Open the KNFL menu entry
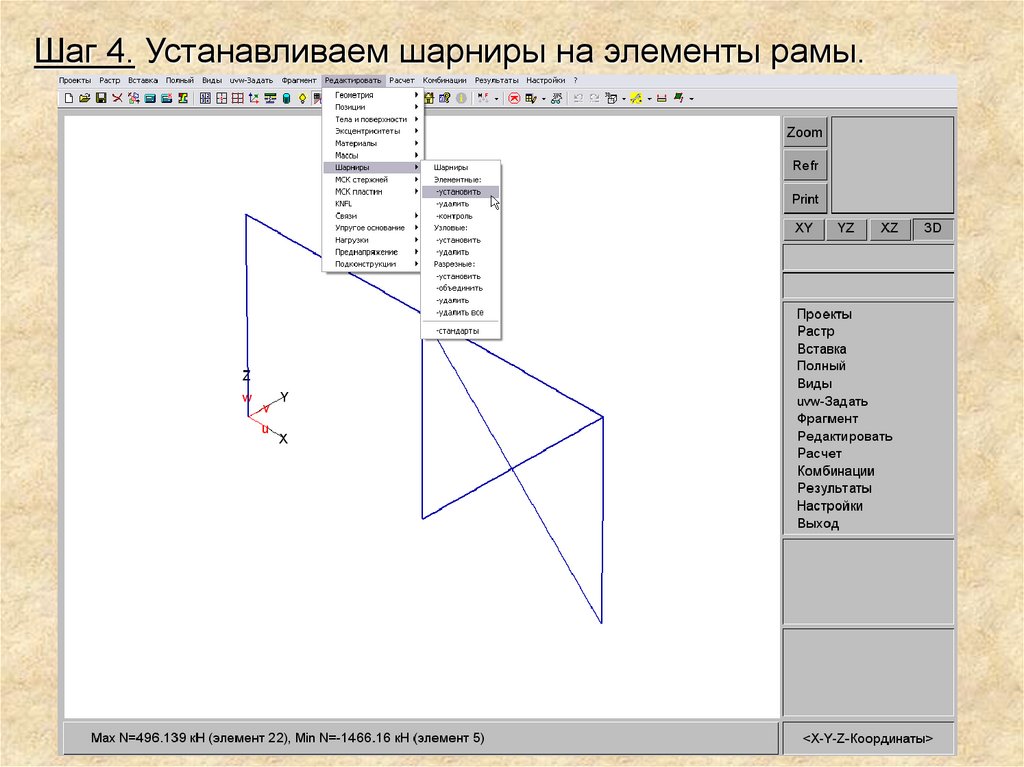This screenshot has width=1024, height=767. click(373, 203)
